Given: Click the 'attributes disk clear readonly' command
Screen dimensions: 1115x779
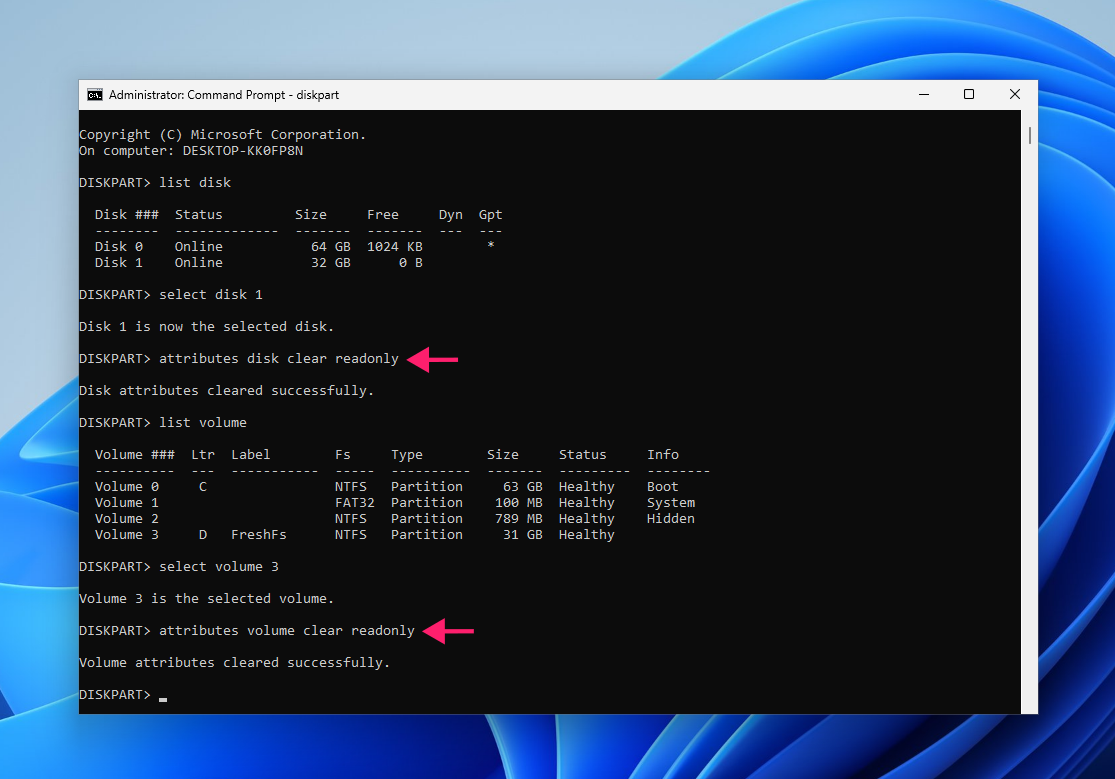Looking at the screenshot, I should tap(279, 359).
